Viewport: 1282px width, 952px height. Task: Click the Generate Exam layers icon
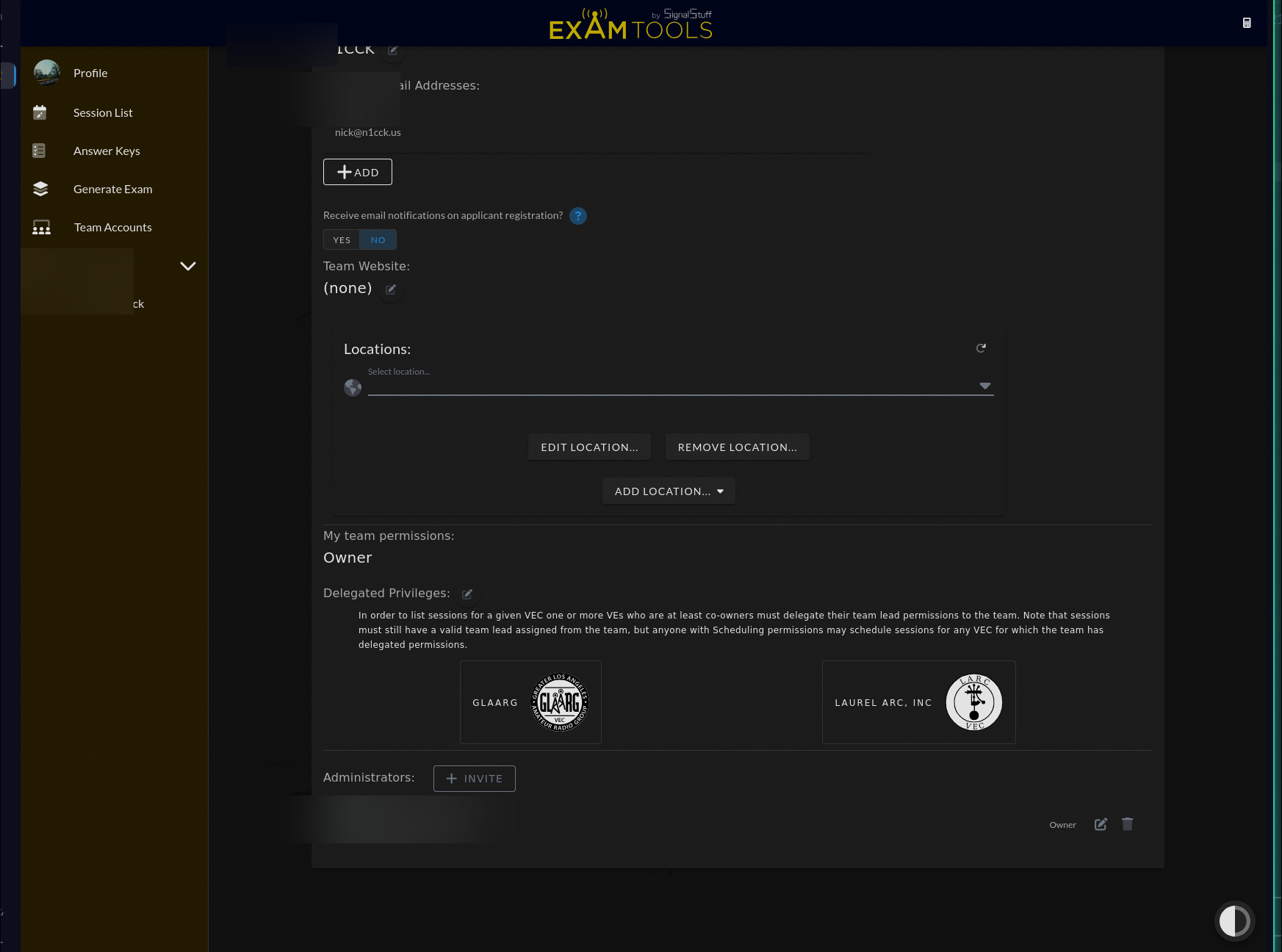click(x=41, y=189)
